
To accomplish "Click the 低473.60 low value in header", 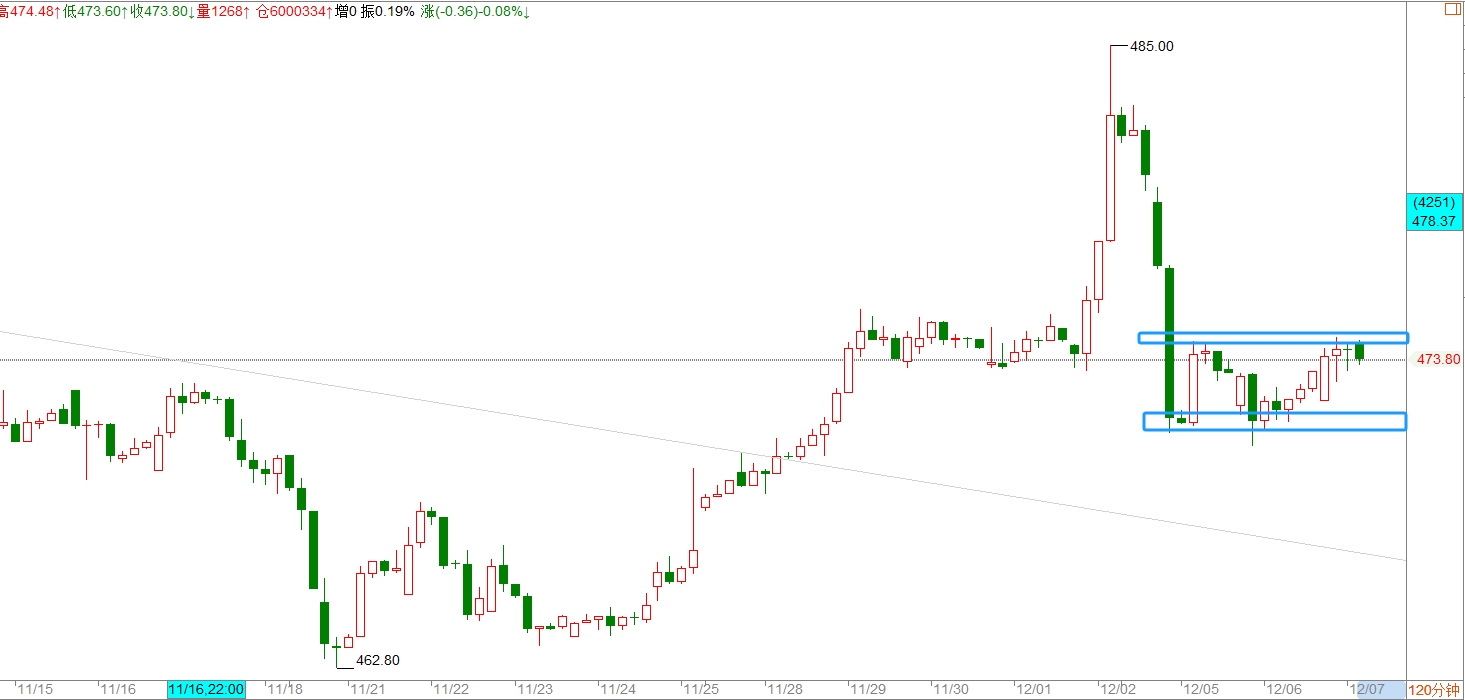I will pos(95,10).
